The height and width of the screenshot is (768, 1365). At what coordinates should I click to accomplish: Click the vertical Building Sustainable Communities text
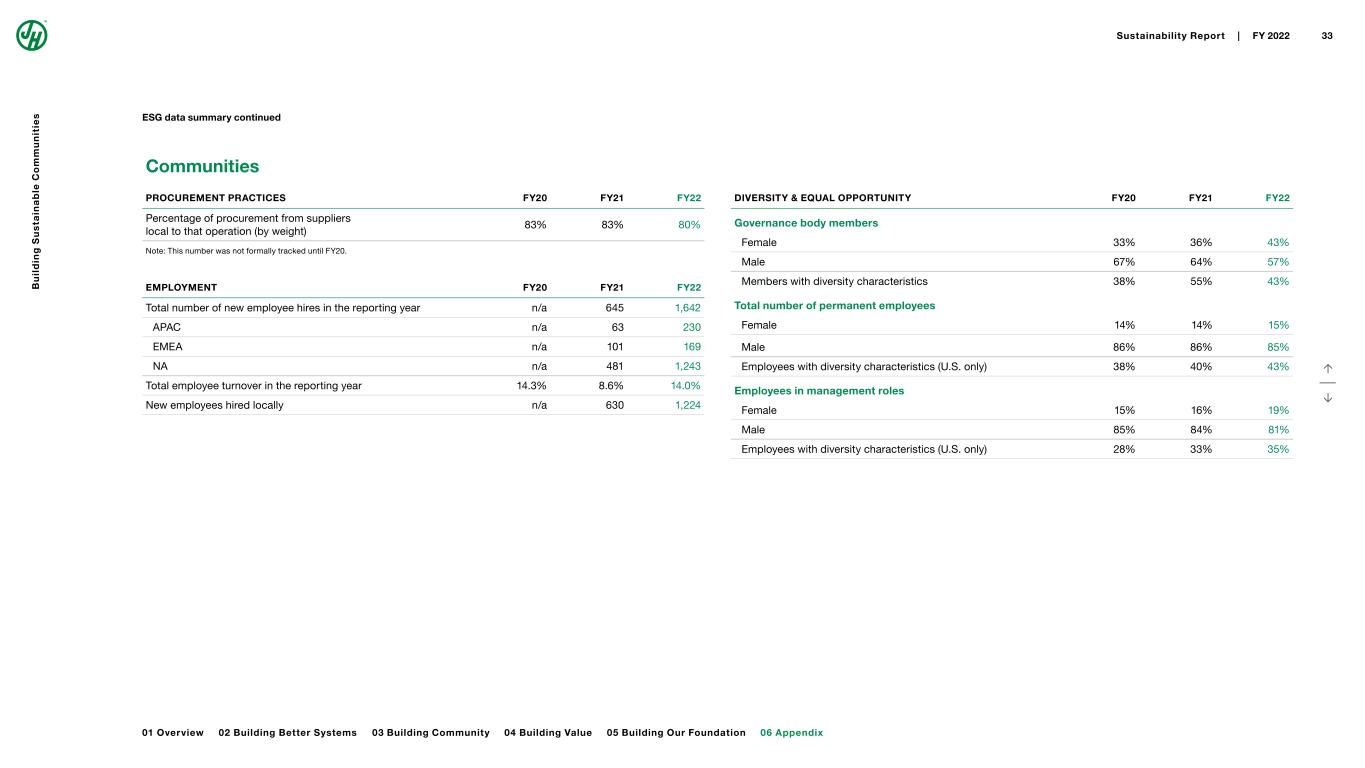[35, 202]
